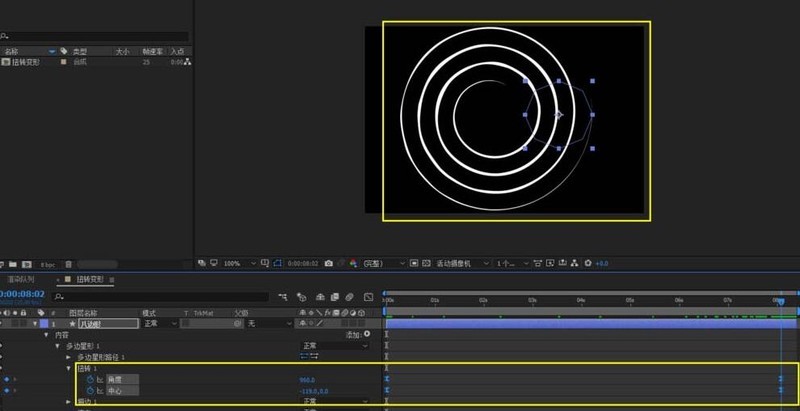The width and height of the screenshot is (800, 411).
Task: Toggle stopwatch for 中心 center property
Action: [x=90, y=391]
